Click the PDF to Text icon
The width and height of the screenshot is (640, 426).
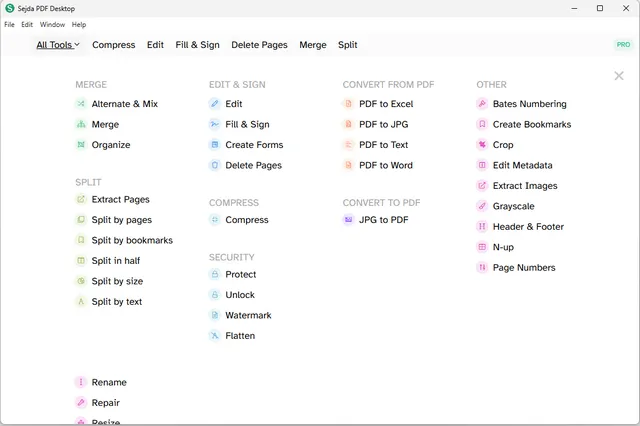point(348,144)
